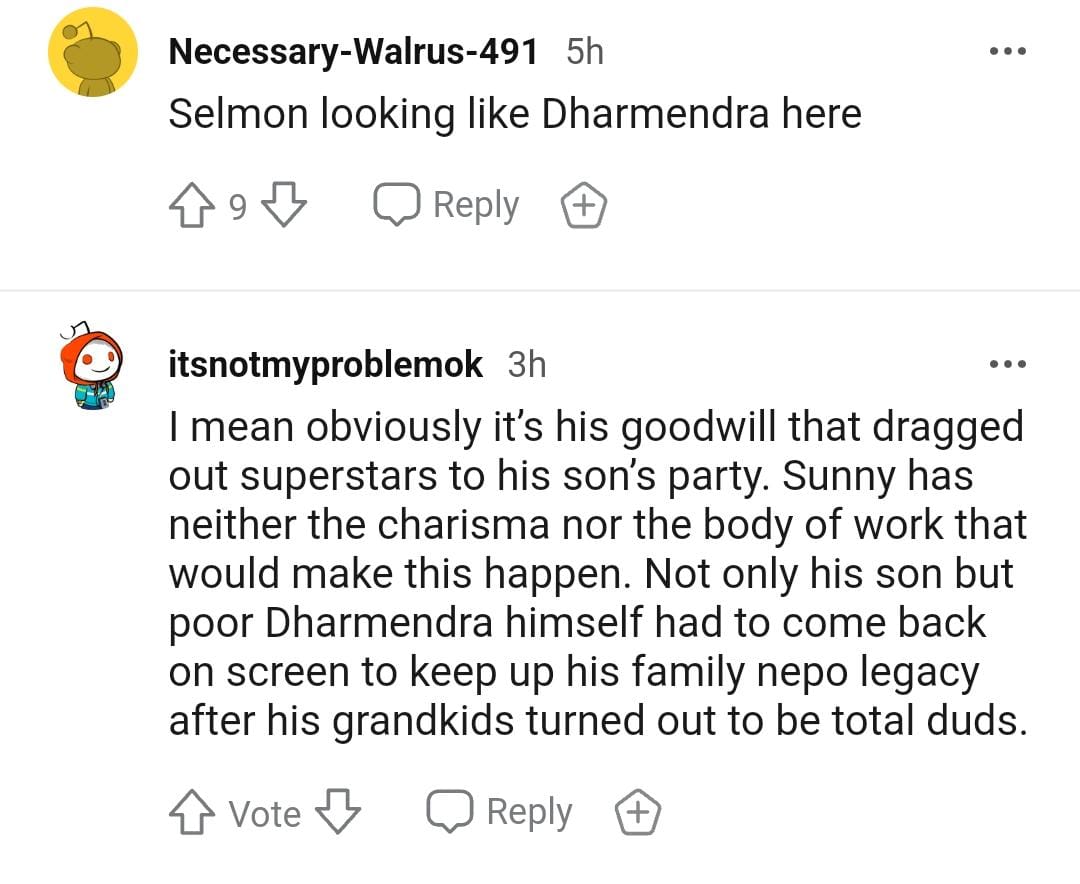Open options menu for itsnotmyproblemok's comment

pyautogui.click(x=1007, y=365)
